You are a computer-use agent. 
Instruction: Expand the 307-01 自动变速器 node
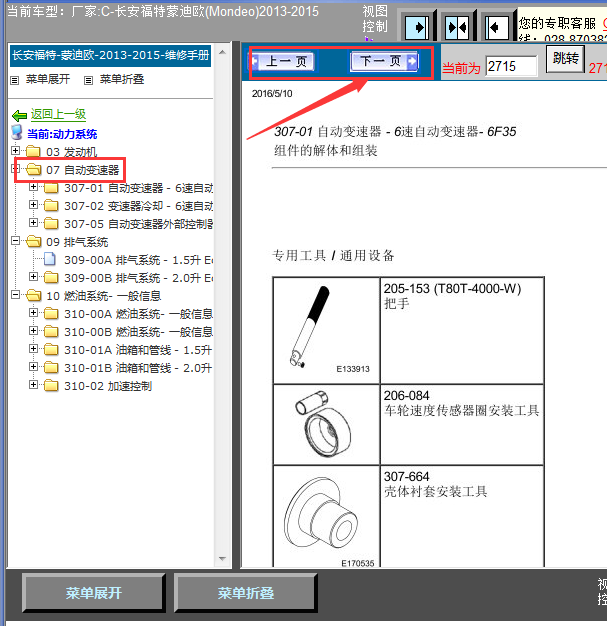point(34,186)
